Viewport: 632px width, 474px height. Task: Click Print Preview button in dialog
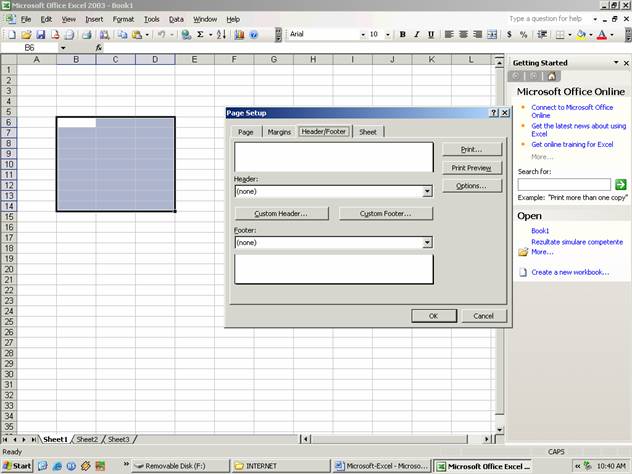(x=471, y=168)
